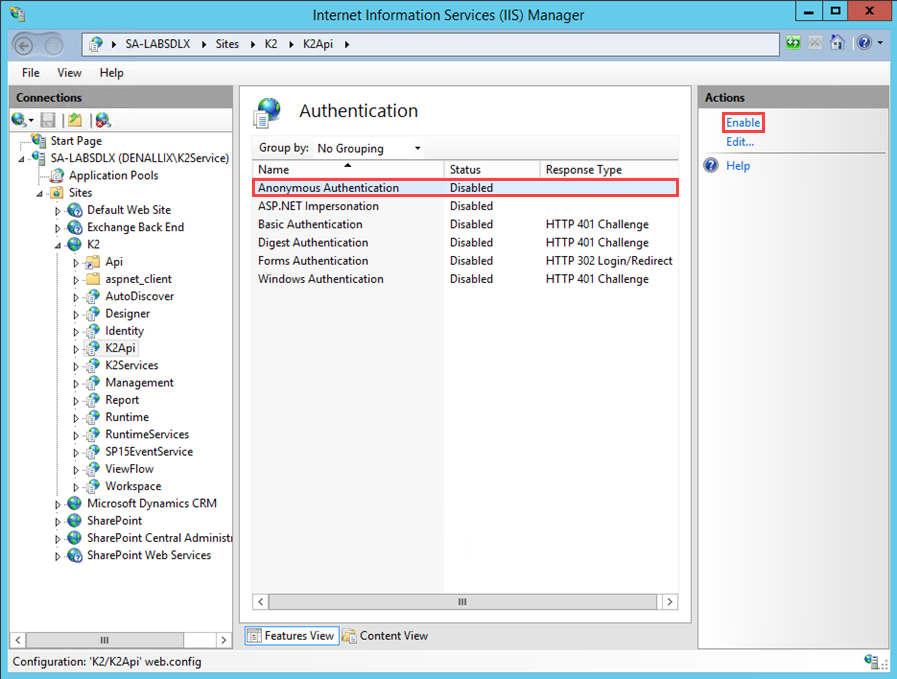Click the Help link in the Actions pane
This screenshot has height=679, width=897.
point(738,166)
